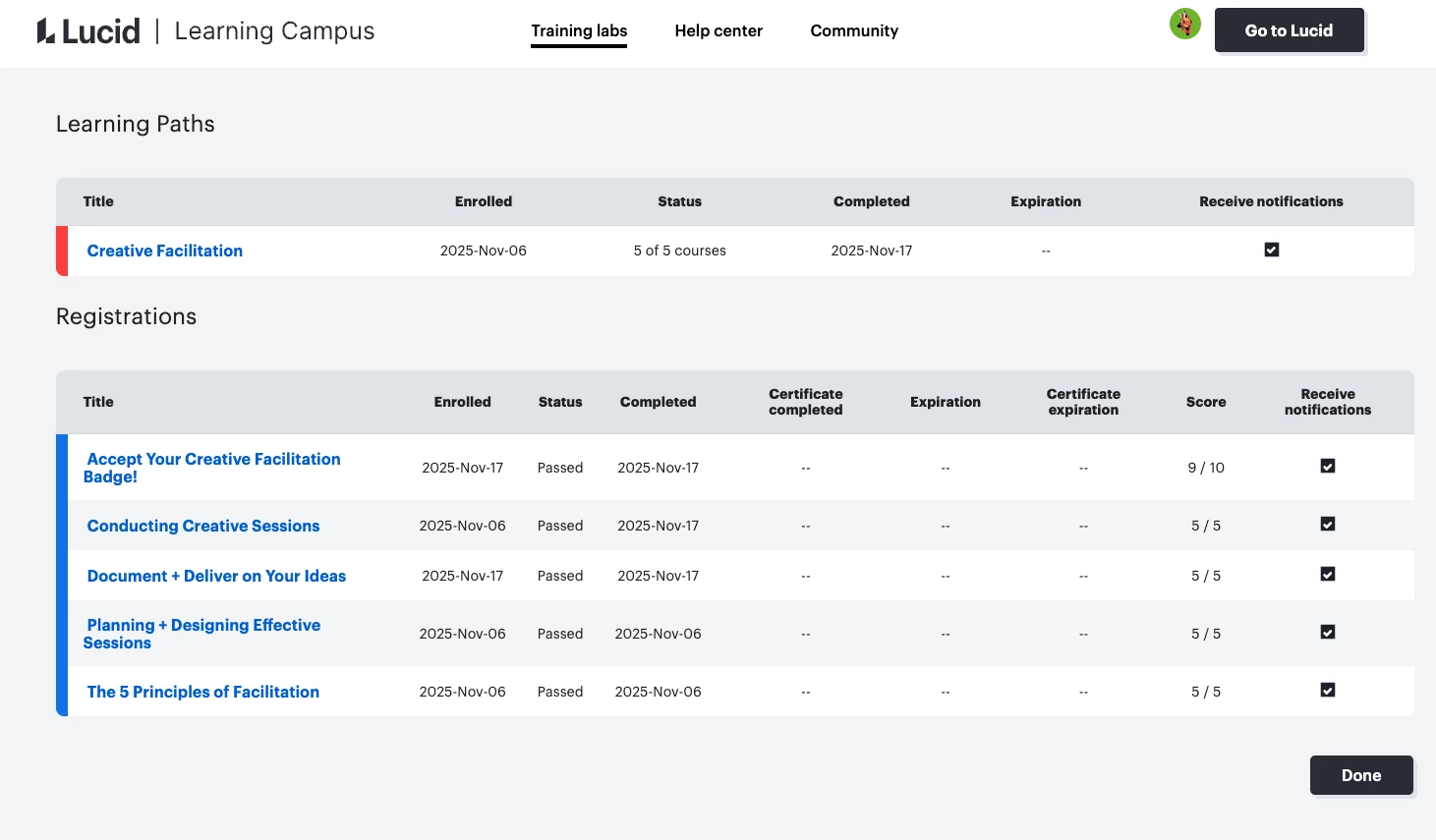Open Accept Your Creative Facilitation Badge! course
This screenshot has width=1436, height=840.
[x=211, y=468]
